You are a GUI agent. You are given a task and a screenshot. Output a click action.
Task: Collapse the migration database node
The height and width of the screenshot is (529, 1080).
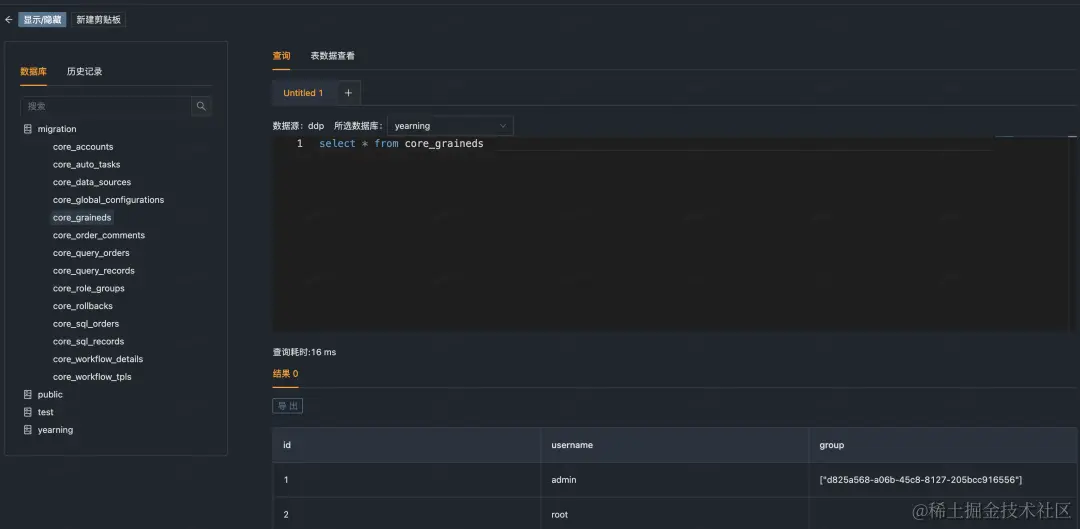coord(57,129)
